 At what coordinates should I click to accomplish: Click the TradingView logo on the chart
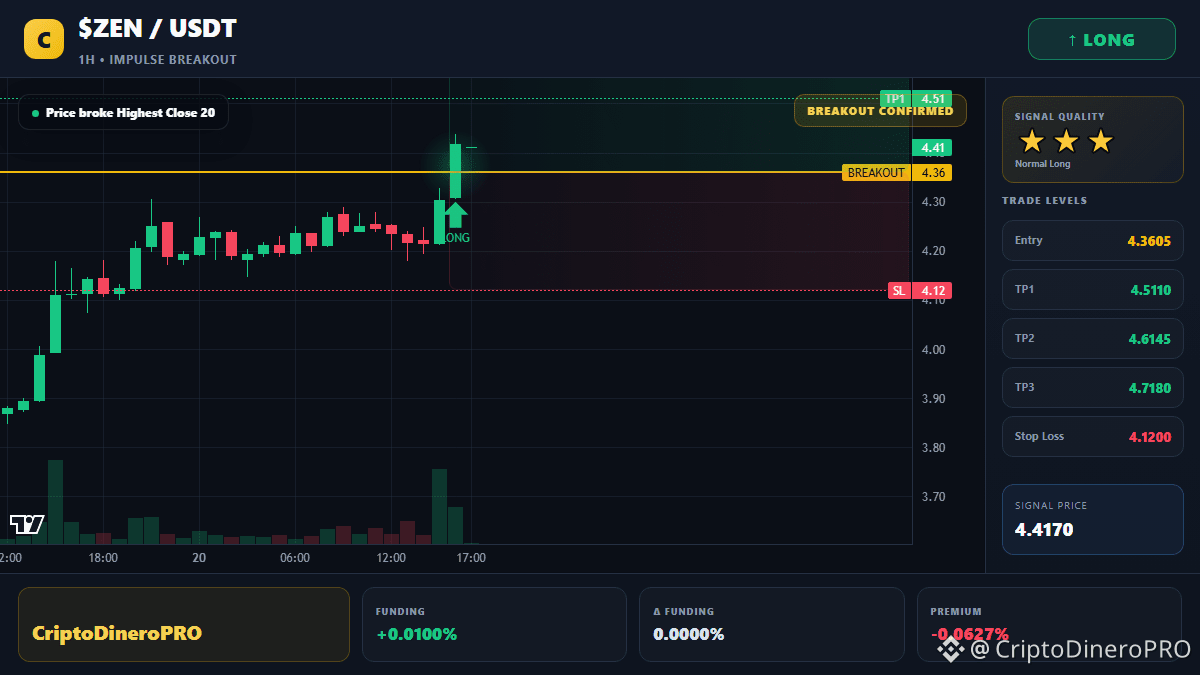point(27,524)
